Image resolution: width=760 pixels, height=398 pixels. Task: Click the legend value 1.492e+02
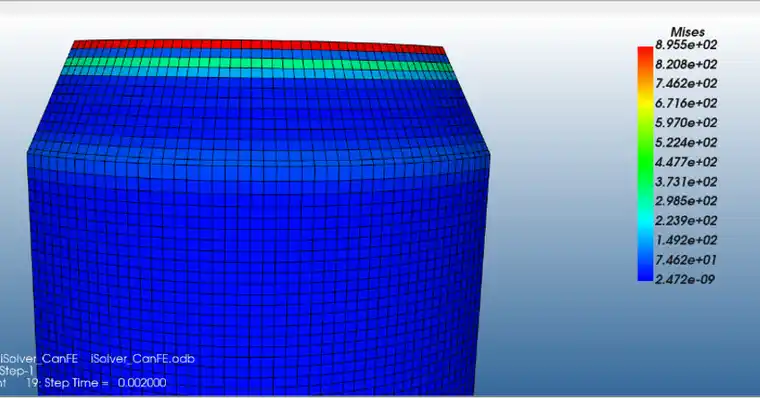[686, 240]
